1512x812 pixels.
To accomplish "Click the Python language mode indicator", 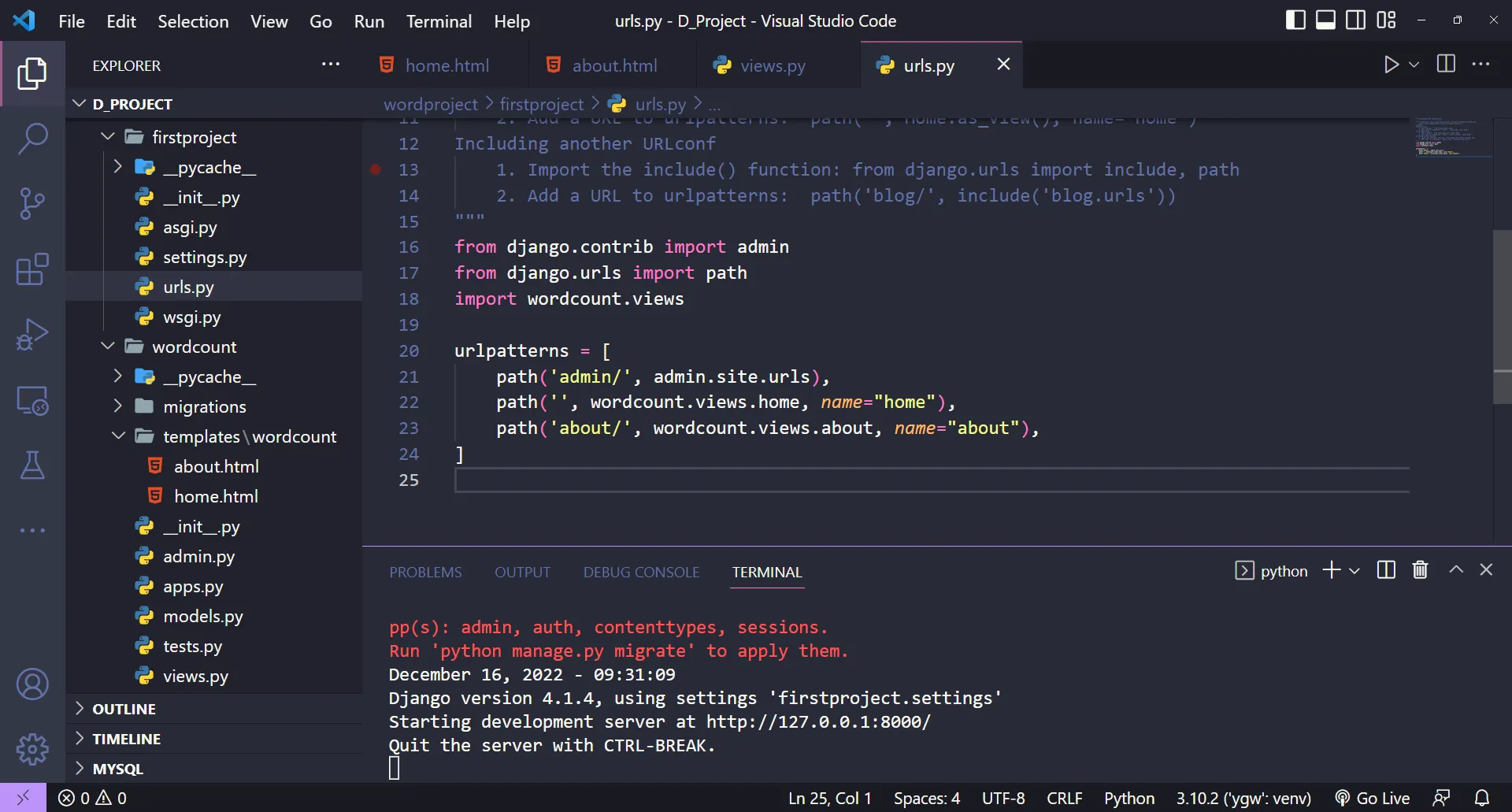I will point(1128,798).
